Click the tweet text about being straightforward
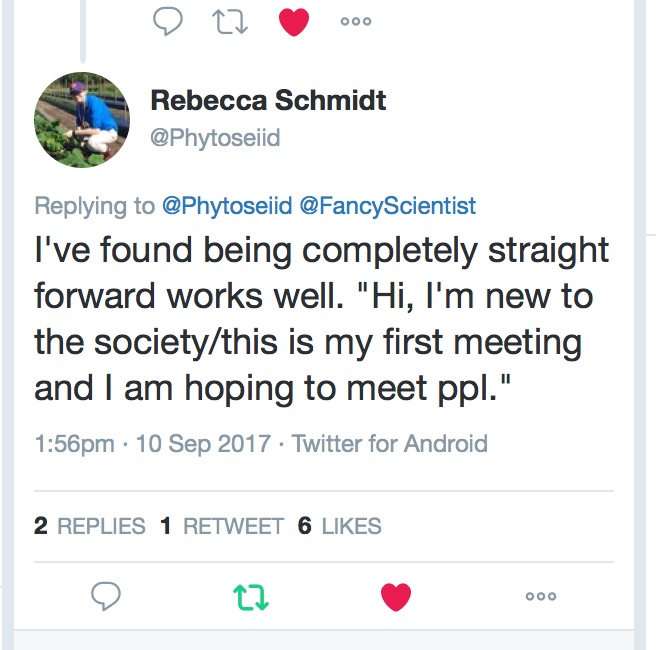The height and width of the screenshot is (650, 656). point(321,319)
